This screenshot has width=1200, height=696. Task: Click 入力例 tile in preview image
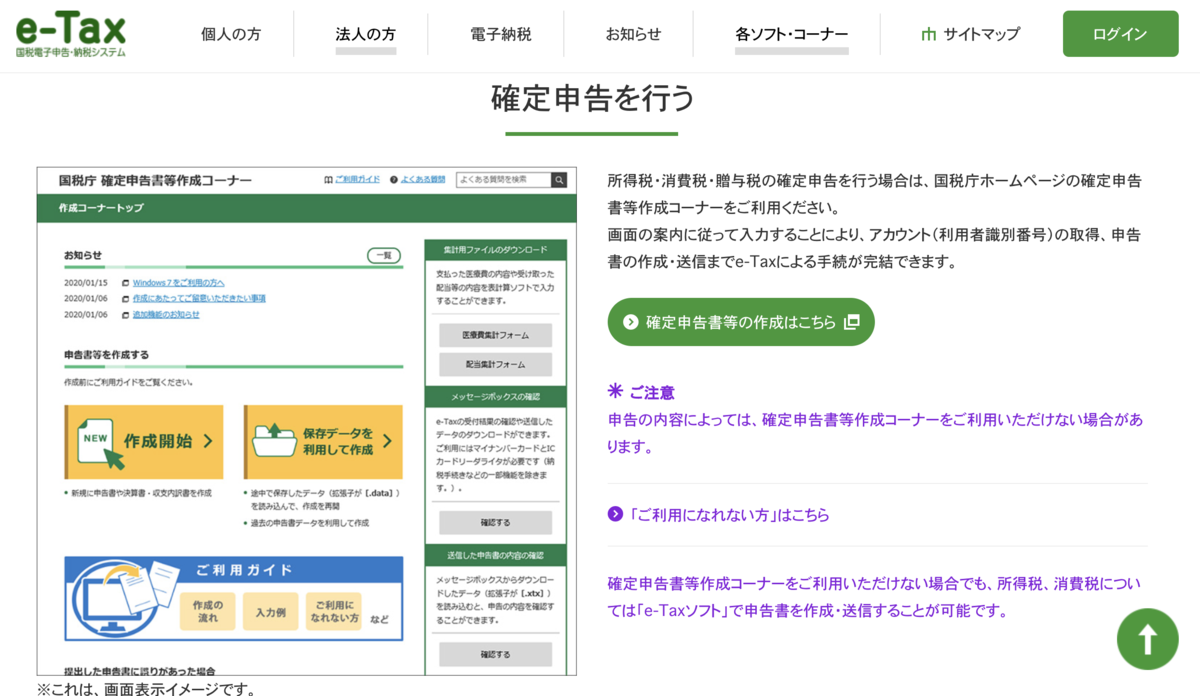point(270,611)
